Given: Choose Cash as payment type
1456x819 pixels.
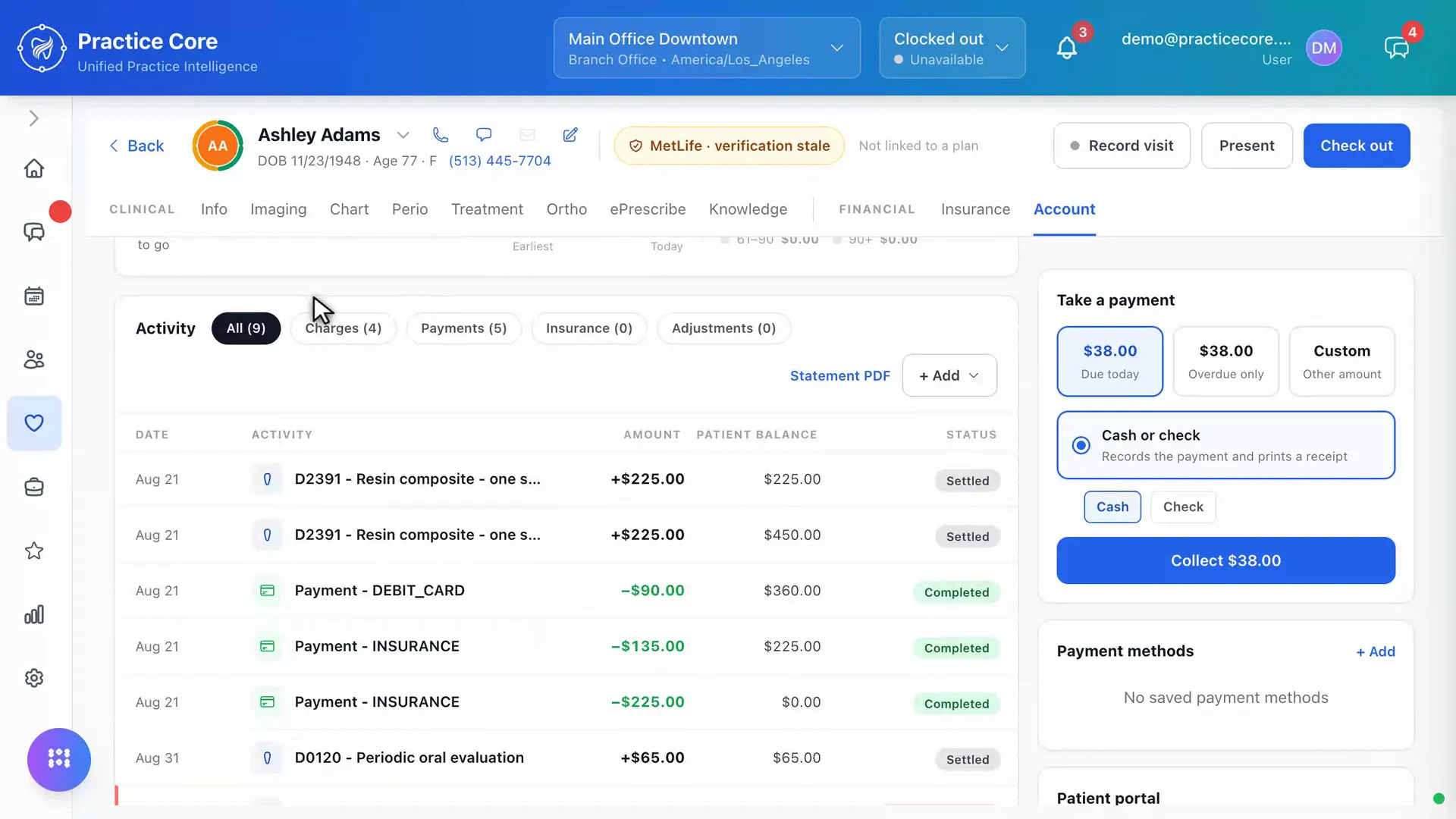Looking at the screenshot, I should (x=1112, y=507).
